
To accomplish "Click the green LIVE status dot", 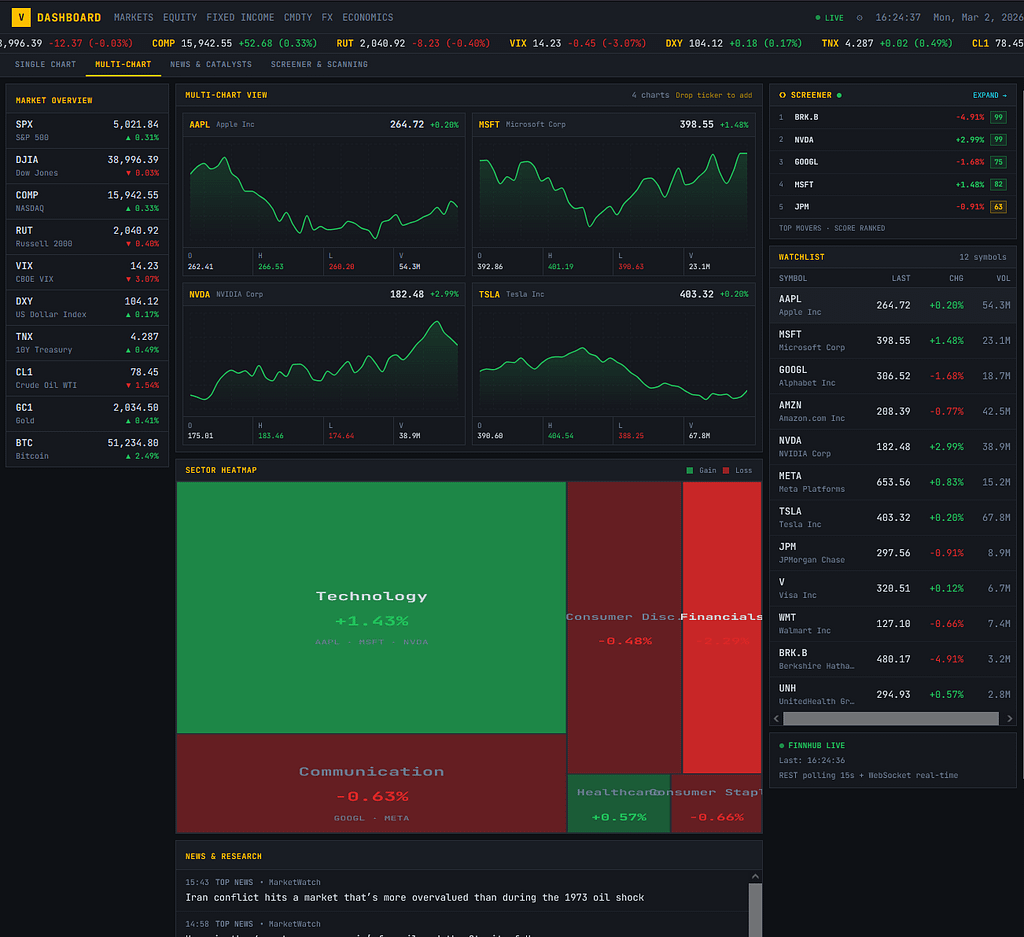I will tap(817, 18).
